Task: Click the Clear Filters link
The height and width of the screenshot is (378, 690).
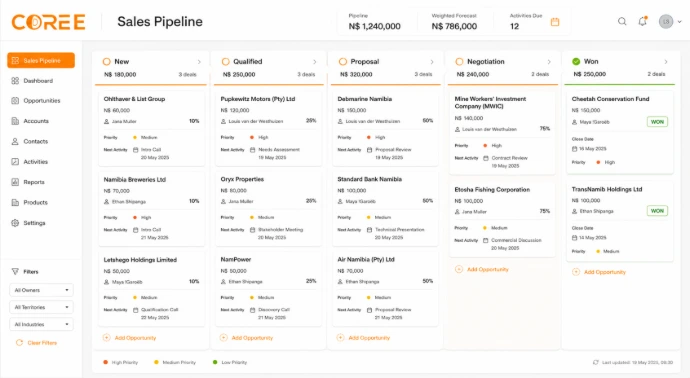Action: coord(37,343)
